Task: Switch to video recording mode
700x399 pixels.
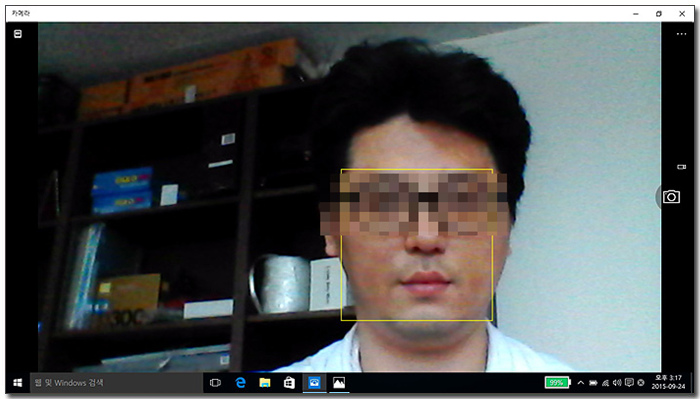Action: [681, 167]
